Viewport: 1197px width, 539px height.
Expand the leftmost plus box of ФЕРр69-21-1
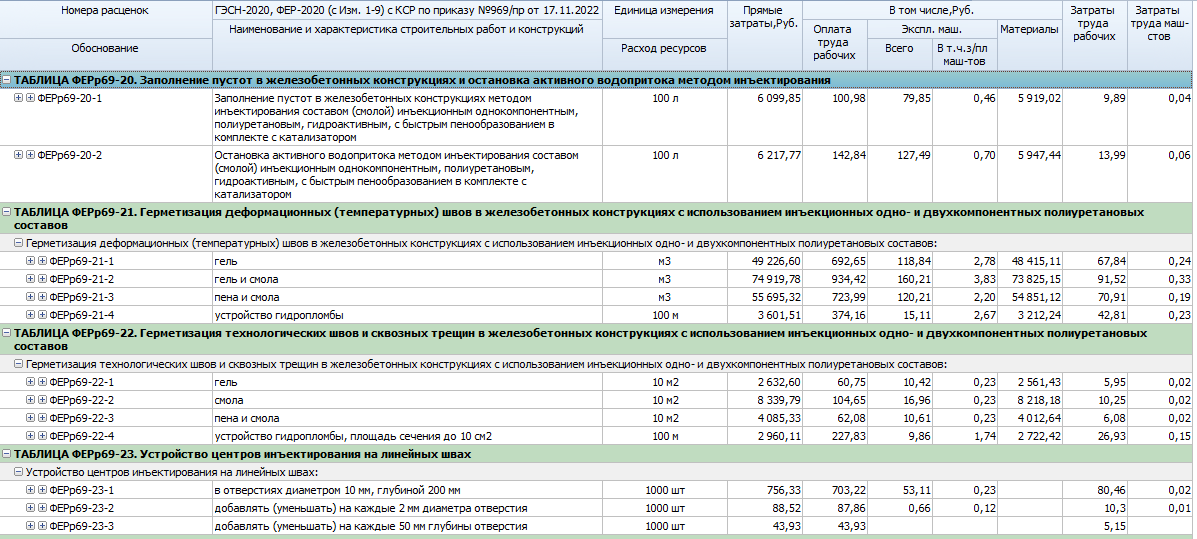tap(30, 260)
